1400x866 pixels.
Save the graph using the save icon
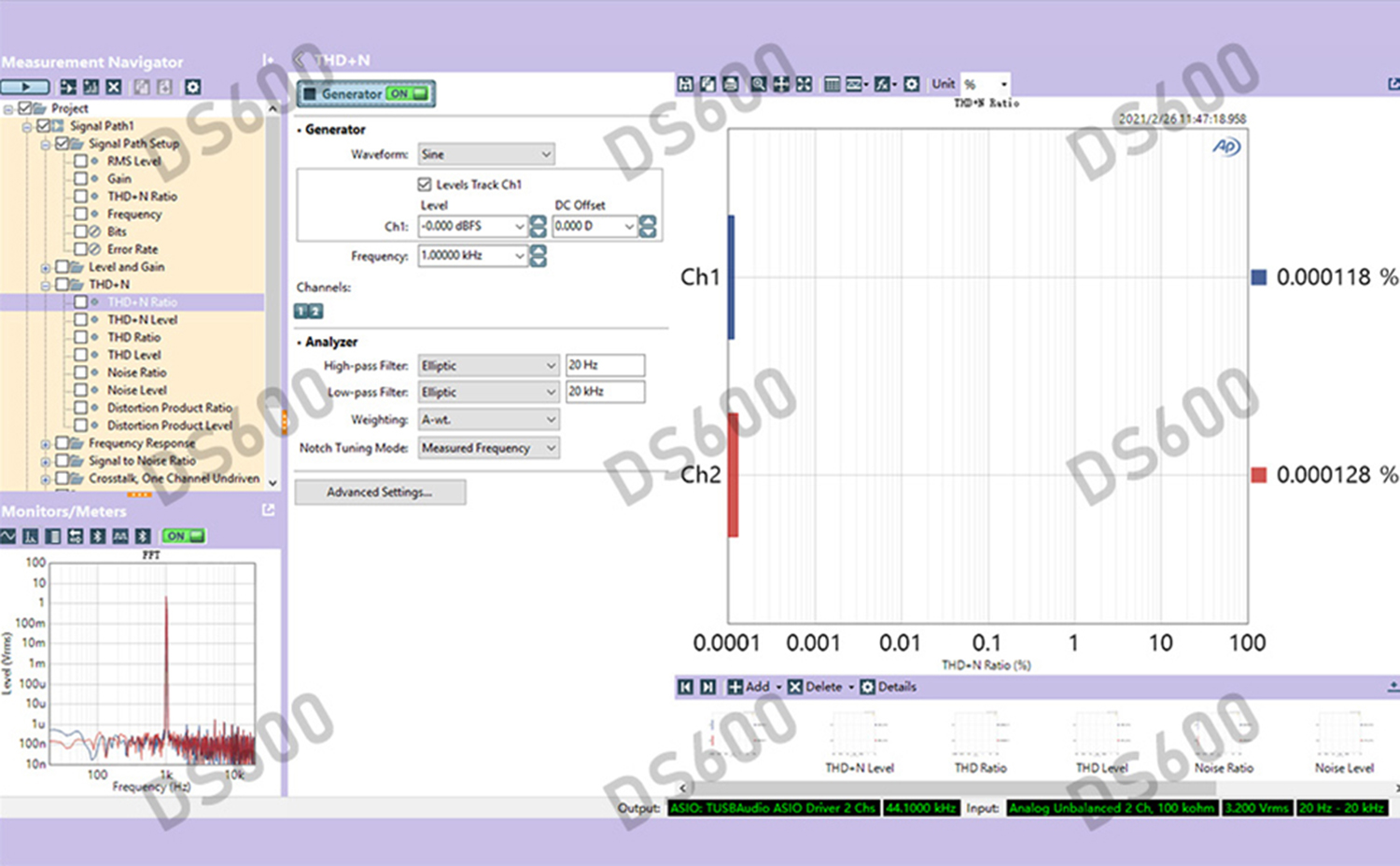(x=686, y=84)
